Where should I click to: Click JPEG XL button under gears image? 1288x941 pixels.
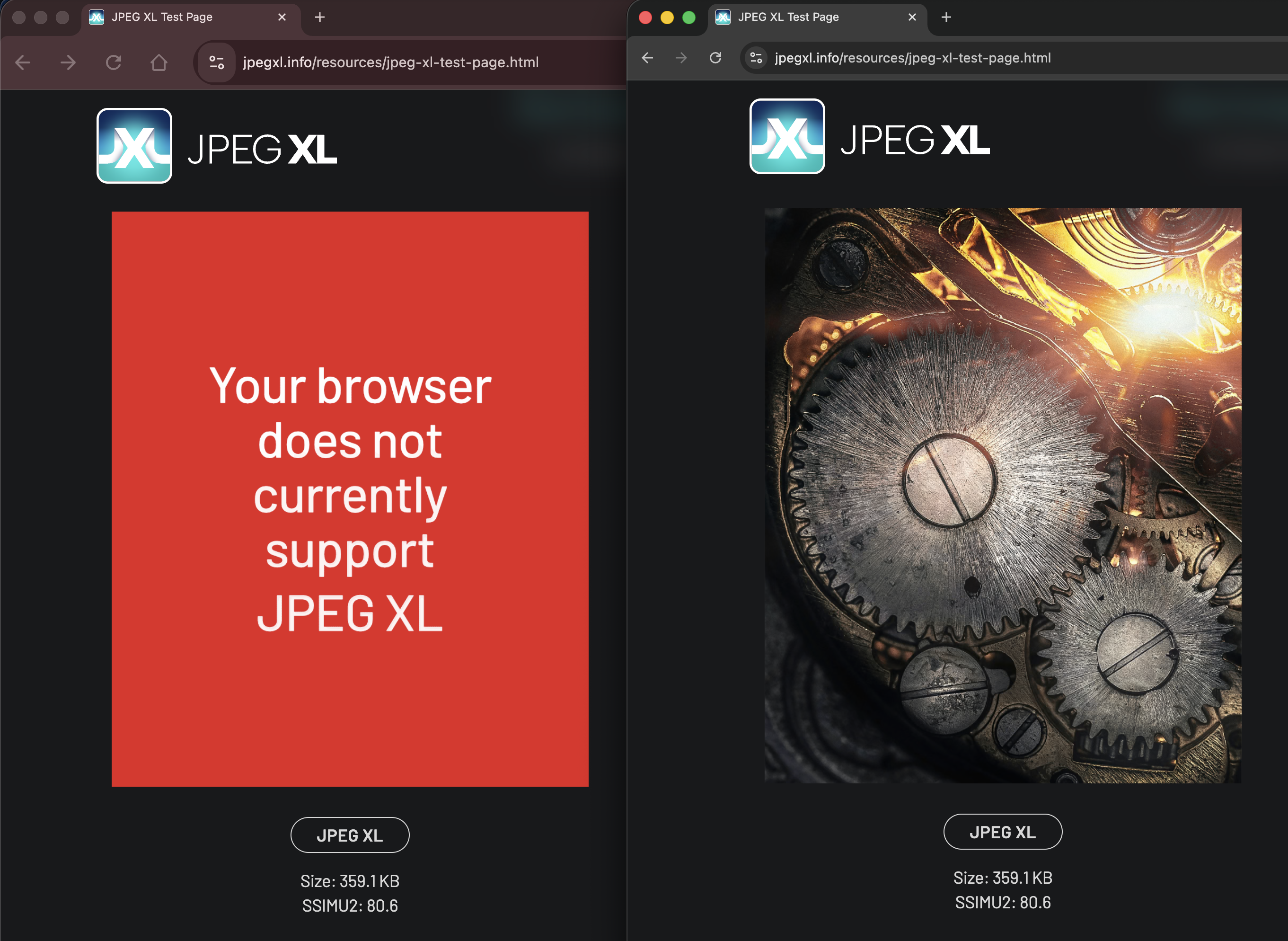[1003, 832]
